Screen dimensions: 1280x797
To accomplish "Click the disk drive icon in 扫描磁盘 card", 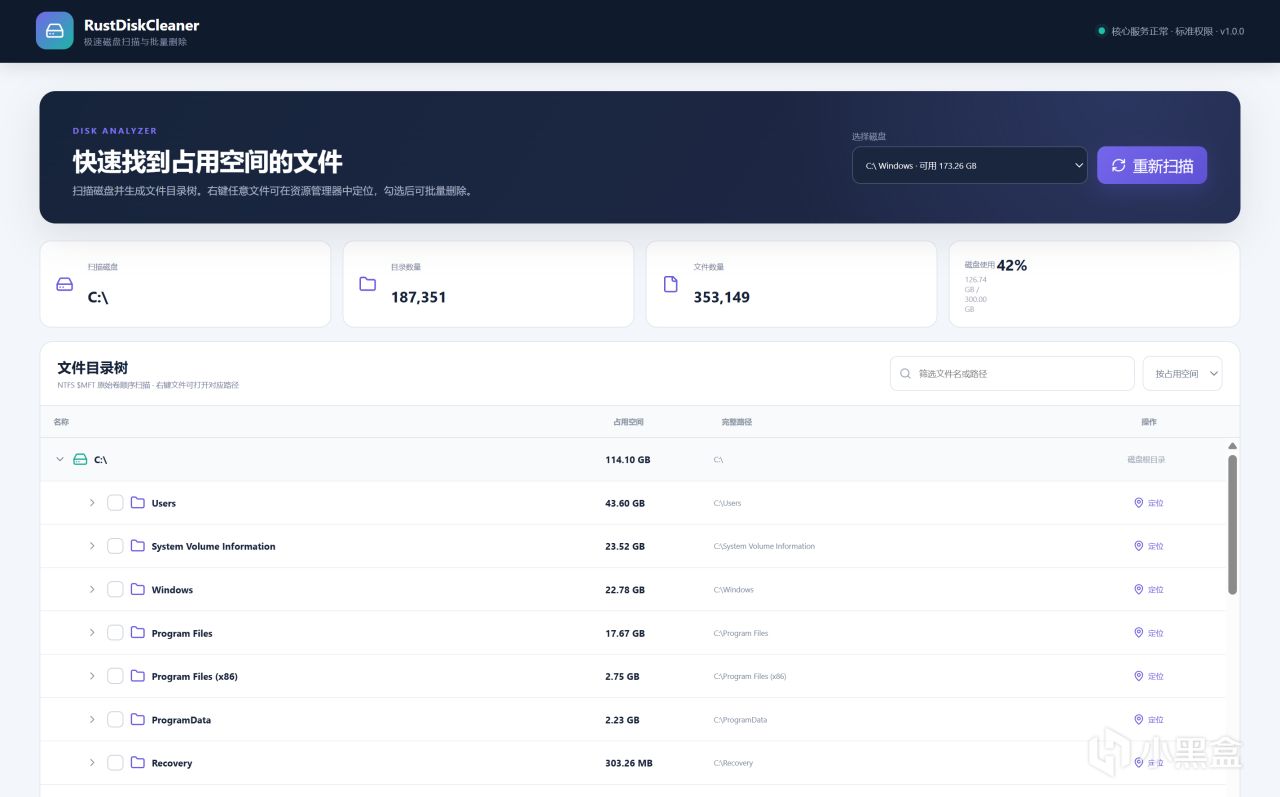I will [x=65, y=284].
